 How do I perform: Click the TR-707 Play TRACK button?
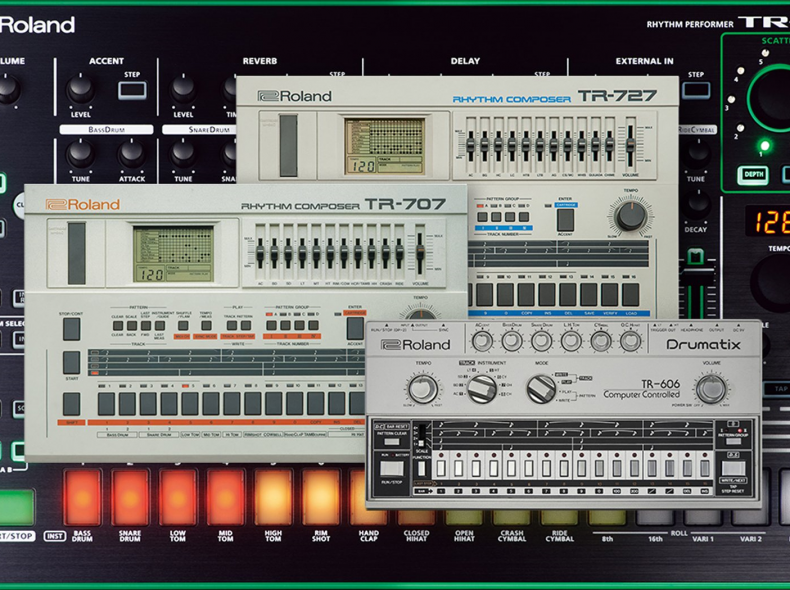click(x=232, y=325)
